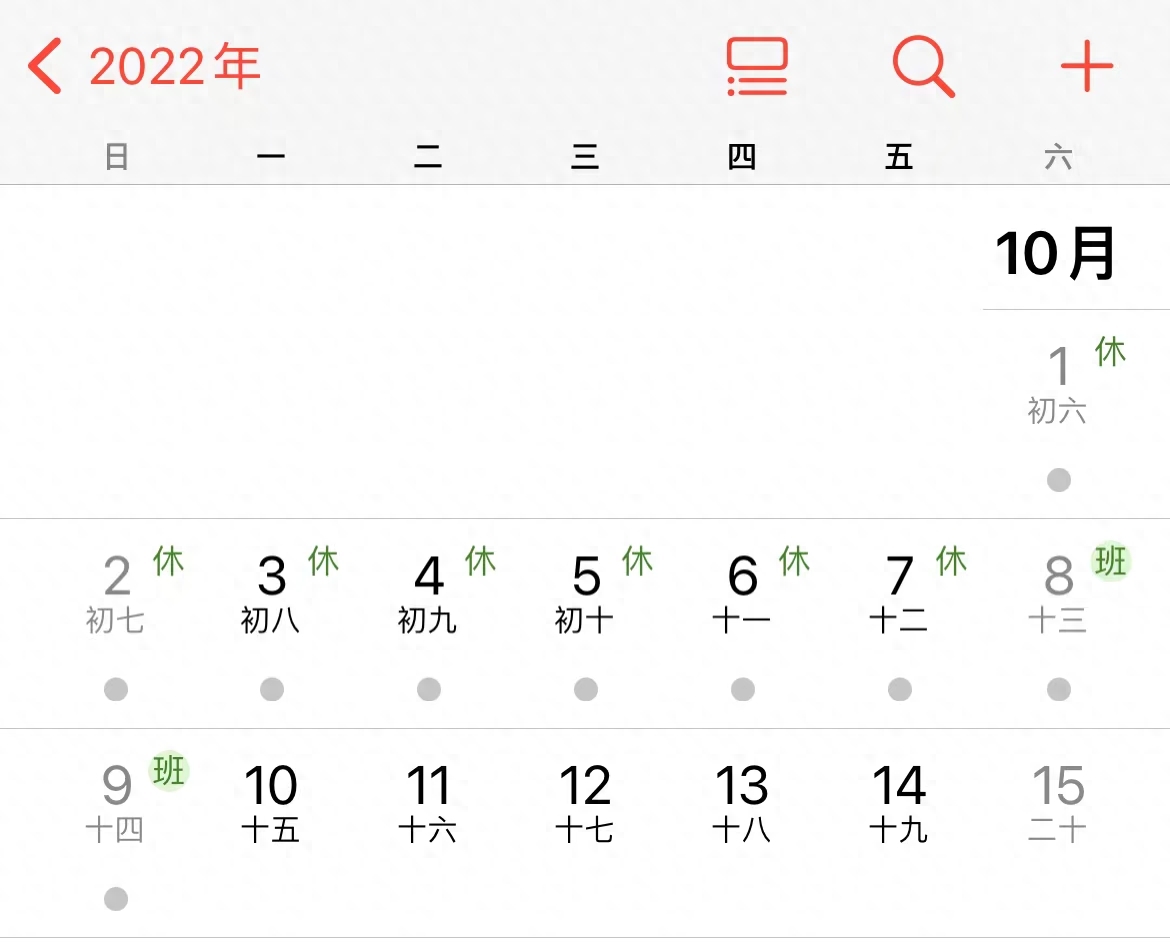1170x947 pixels.
Task: Select October 14 十九
Action: point(899,803)
